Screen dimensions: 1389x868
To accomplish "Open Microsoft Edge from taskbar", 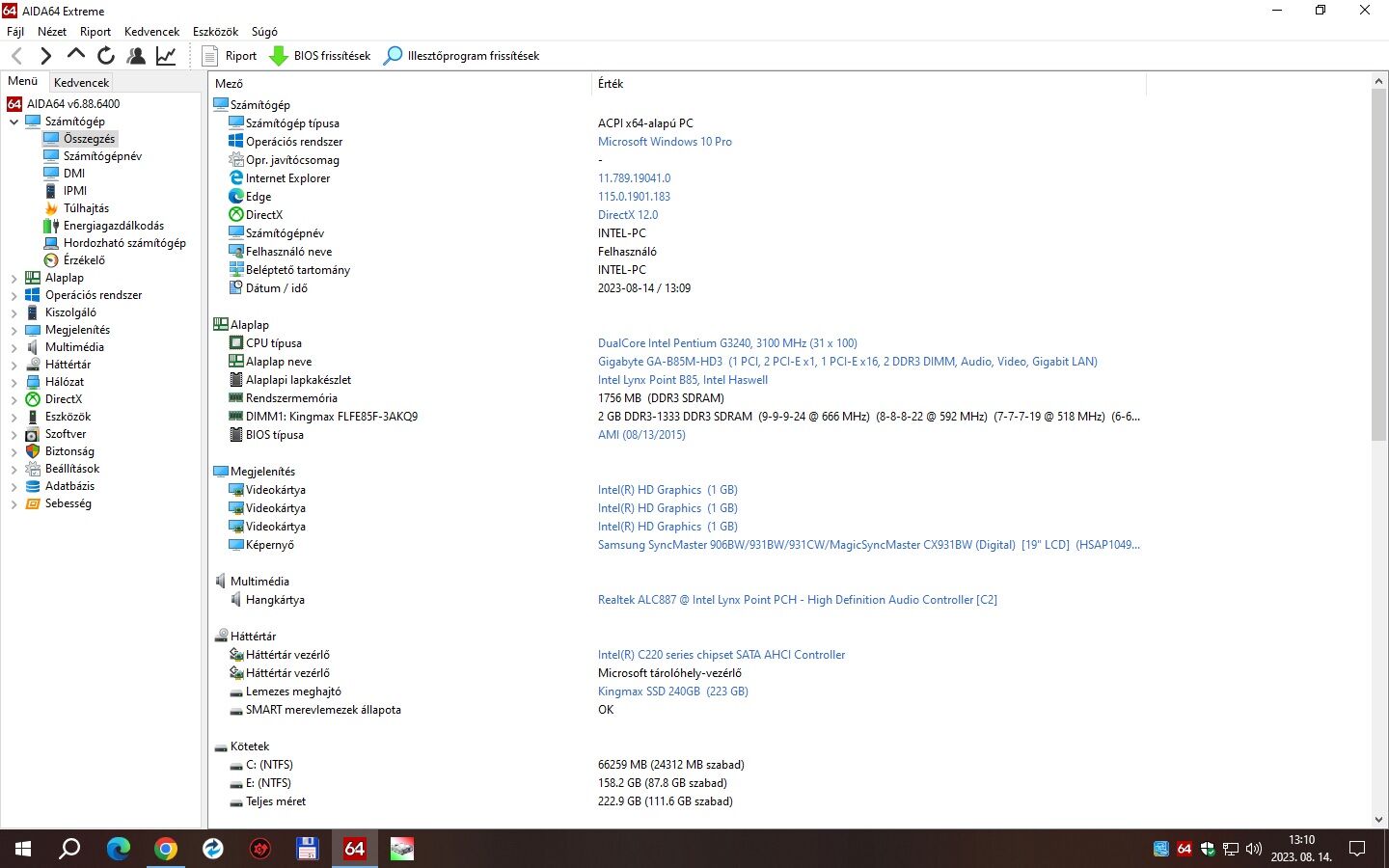I will (x=118, y=849).
